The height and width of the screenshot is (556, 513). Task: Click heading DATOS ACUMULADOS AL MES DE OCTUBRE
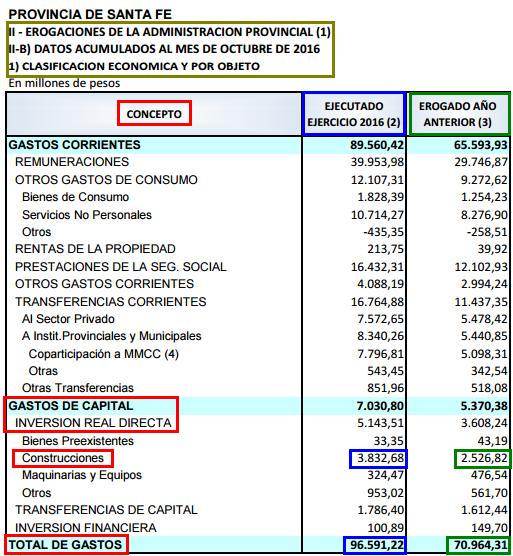(x=165, y=49)
